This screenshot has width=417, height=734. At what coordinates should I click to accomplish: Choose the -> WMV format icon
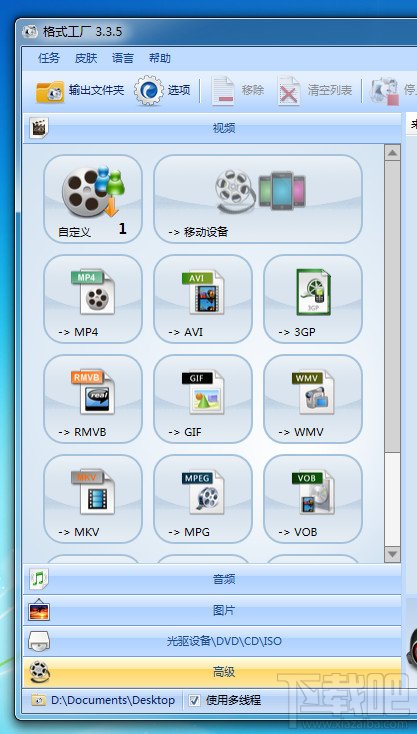tap(313, 398)
